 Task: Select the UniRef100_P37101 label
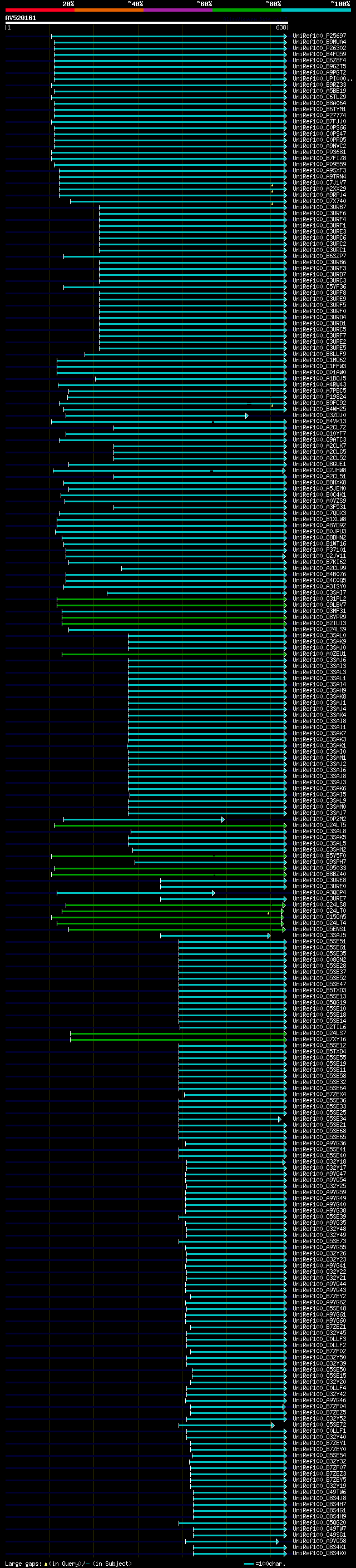point(319,550)
